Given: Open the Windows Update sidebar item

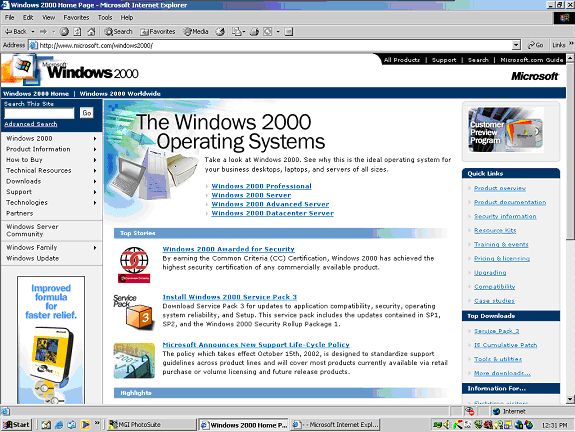Looking at the screenshot, I should click(x=33, y=258).
